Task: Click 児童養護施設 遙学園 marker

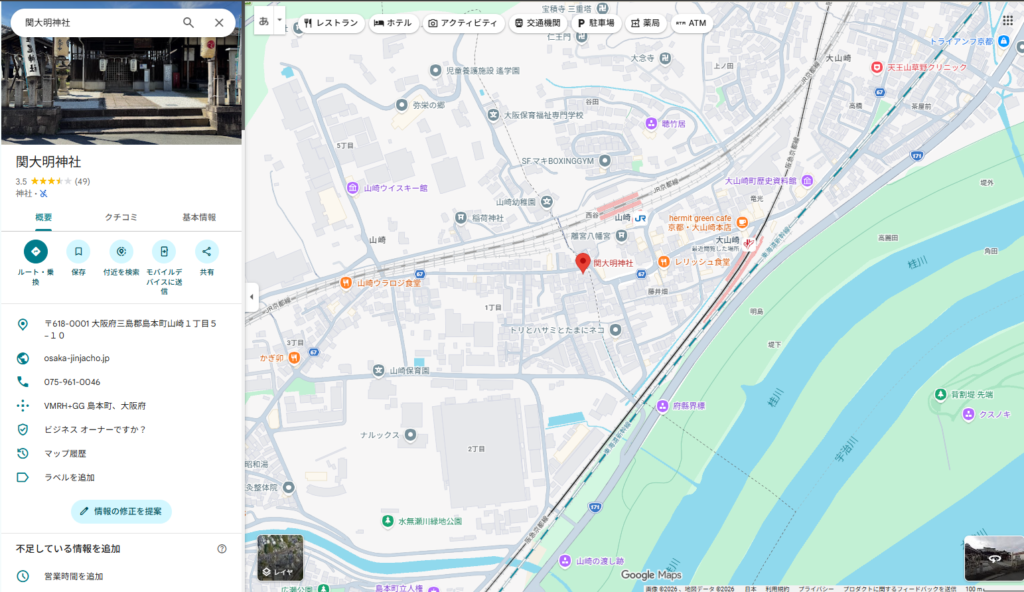Action: pyautogui.click(x=436, y=71)
